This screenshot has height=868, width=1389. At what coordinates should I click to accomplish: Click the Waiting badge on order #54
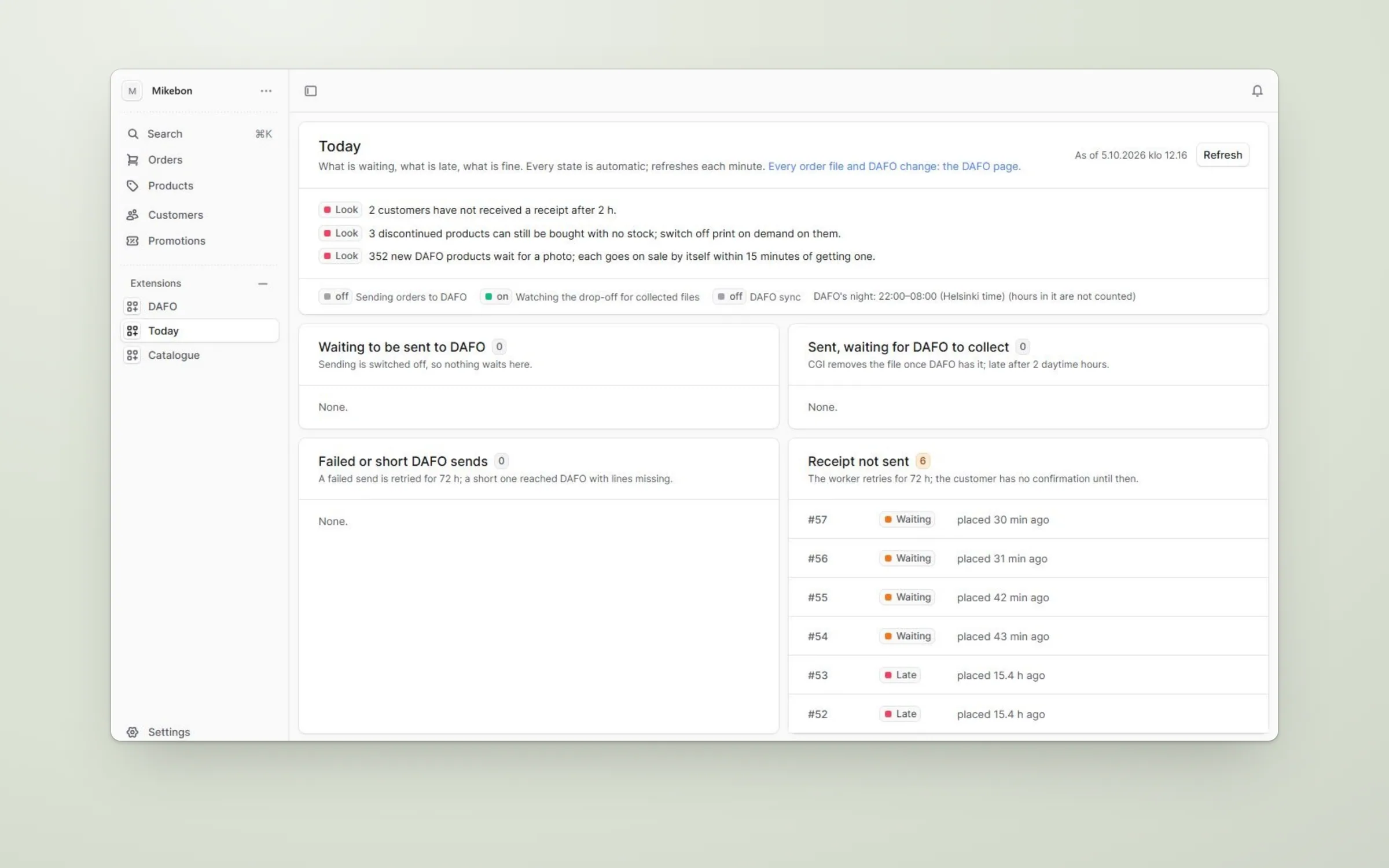[x=907, y=636]
